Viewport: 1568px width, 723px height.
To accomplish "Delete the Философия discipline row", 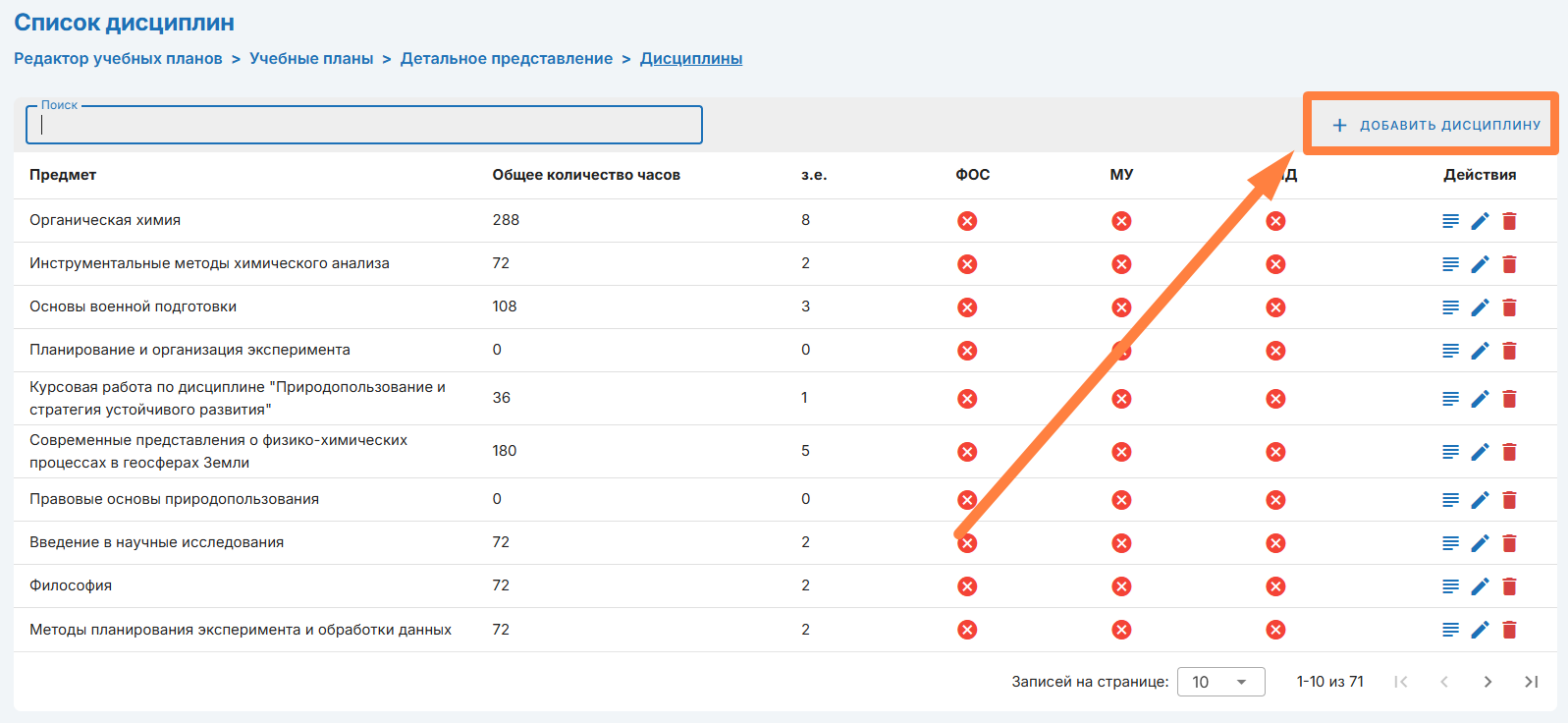I will [1509, 586].
